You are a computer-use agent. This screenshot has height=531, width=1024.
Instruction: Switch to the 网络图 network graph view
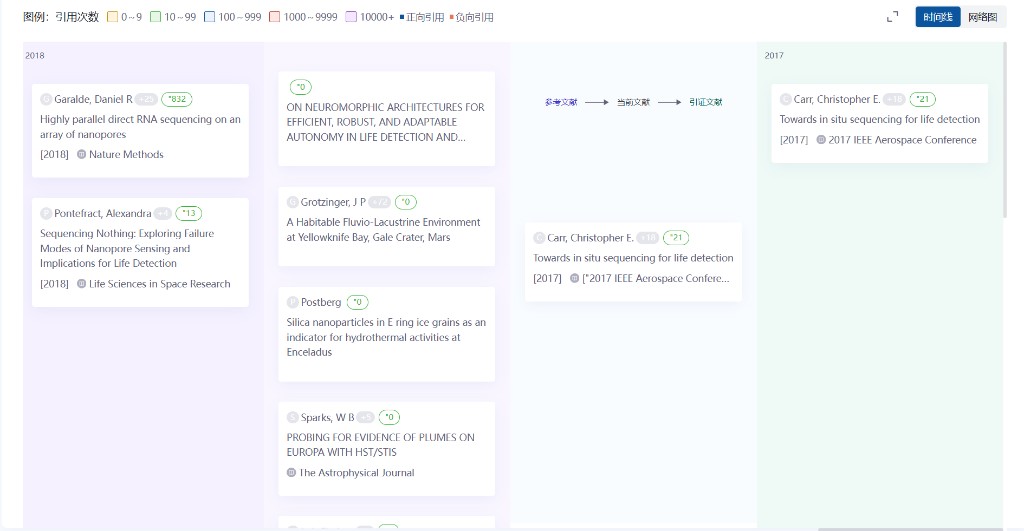pyautogui.click(x=982, y=17)
